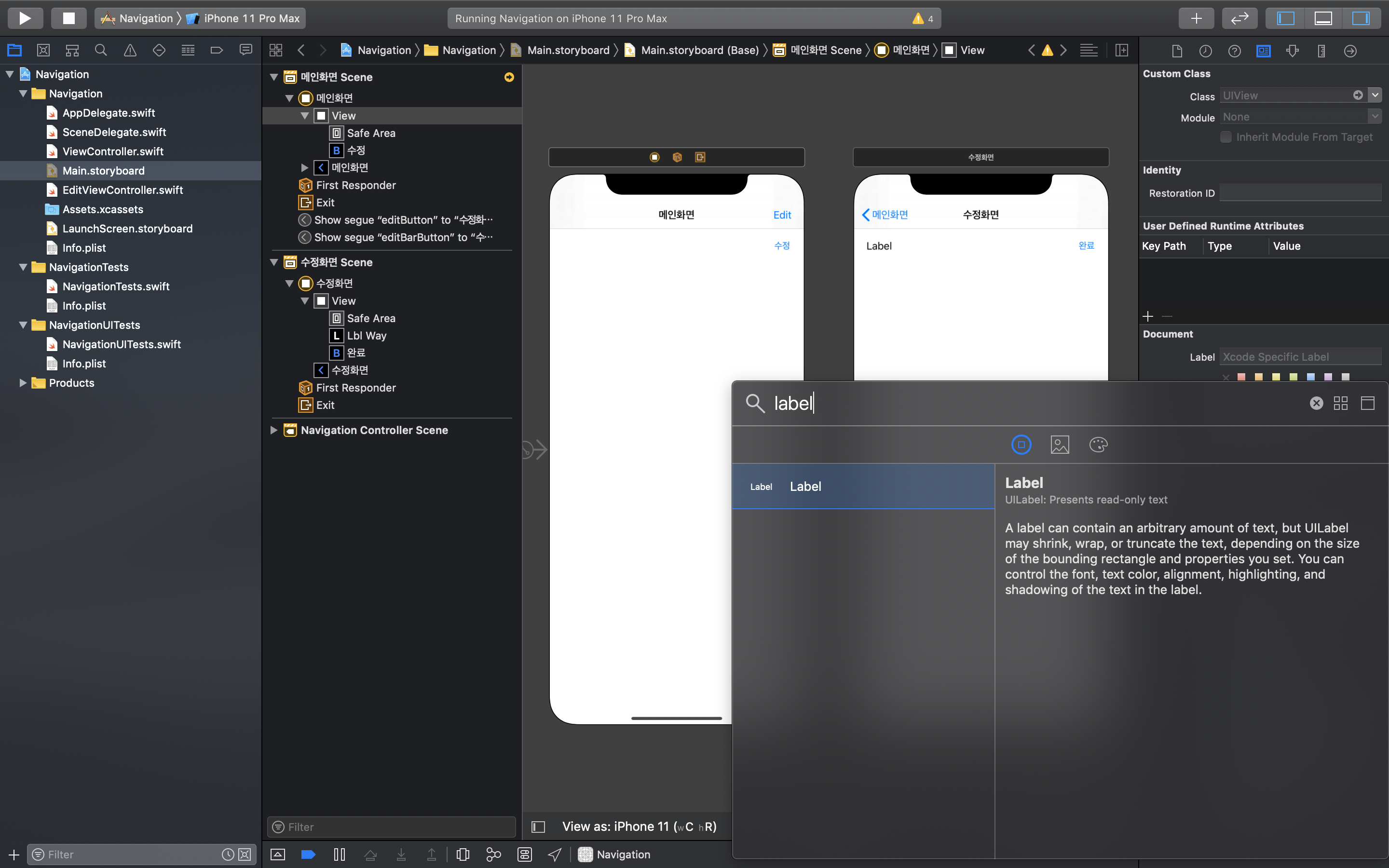Click the Run (play) button
The width and height of the screenshot is (1389, 868).
(25, 18)
